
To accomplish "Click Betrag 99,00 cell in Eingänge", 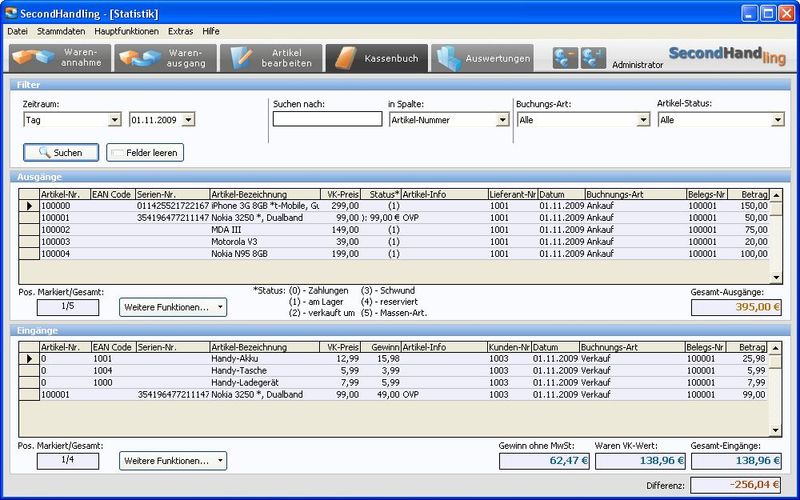I will [746, 394].
